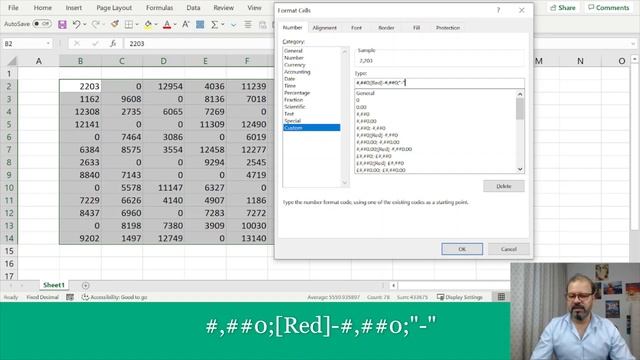Open Customize Quick Access Toolbar chevron
640x360 pixels.
[233, 25]
